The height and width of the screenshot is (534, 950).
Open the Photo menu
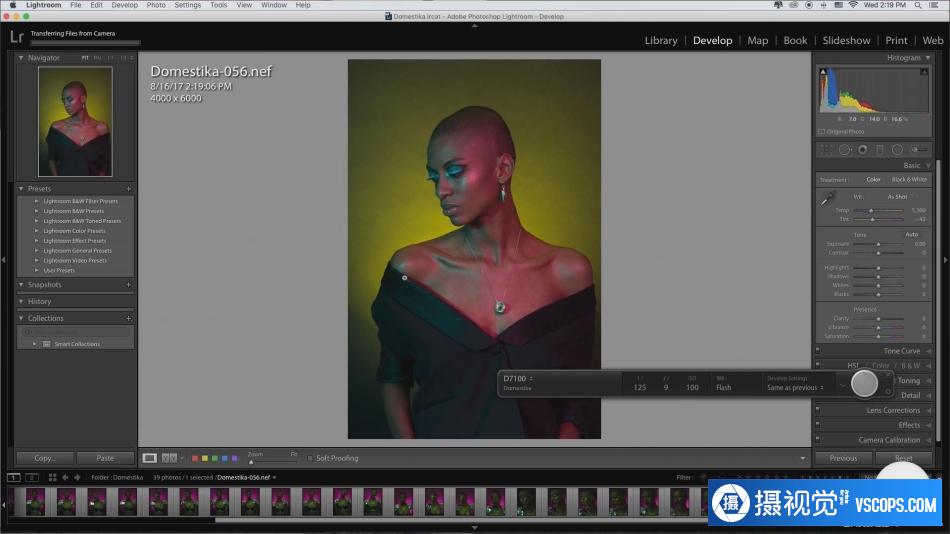(x=156, y=5)
